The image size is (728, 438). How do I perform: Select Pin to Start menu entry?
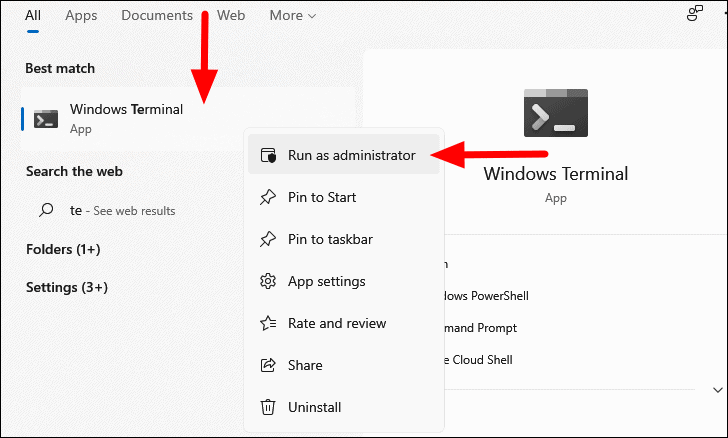[x=344, y=197]
